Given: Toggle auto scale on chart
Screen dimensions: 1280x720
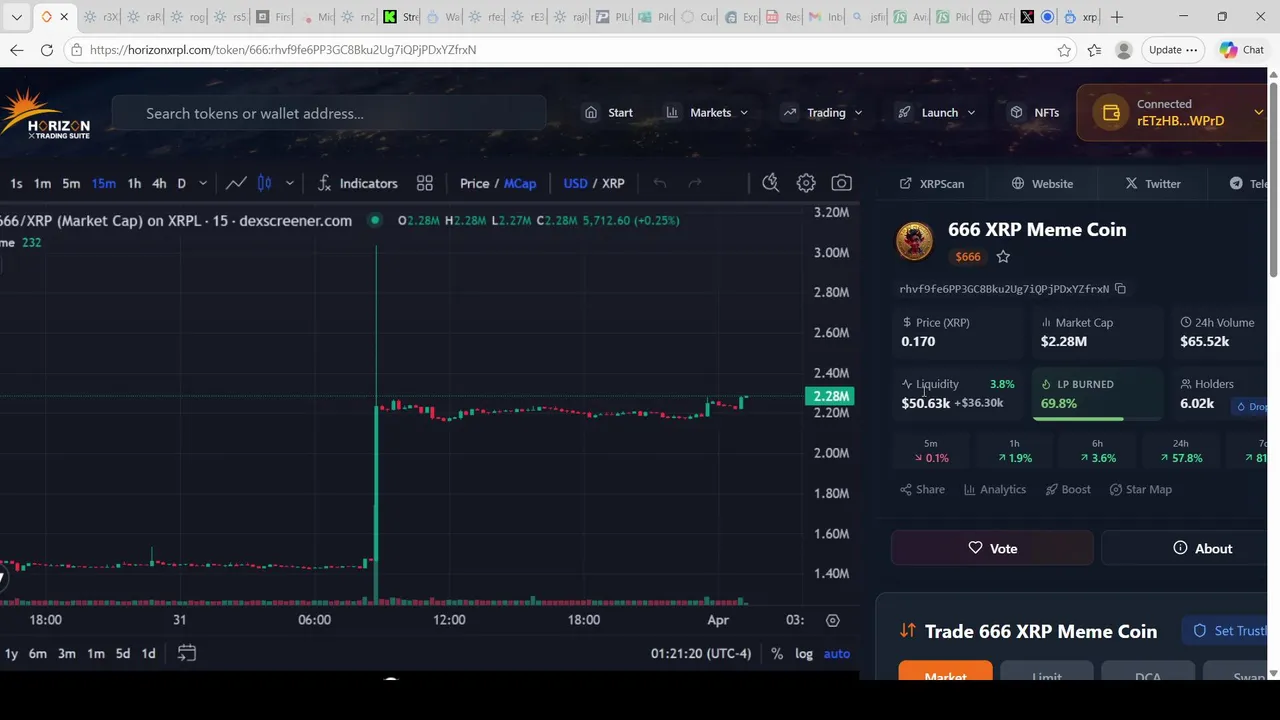Looking at the screenshot, I should [837, 654].
